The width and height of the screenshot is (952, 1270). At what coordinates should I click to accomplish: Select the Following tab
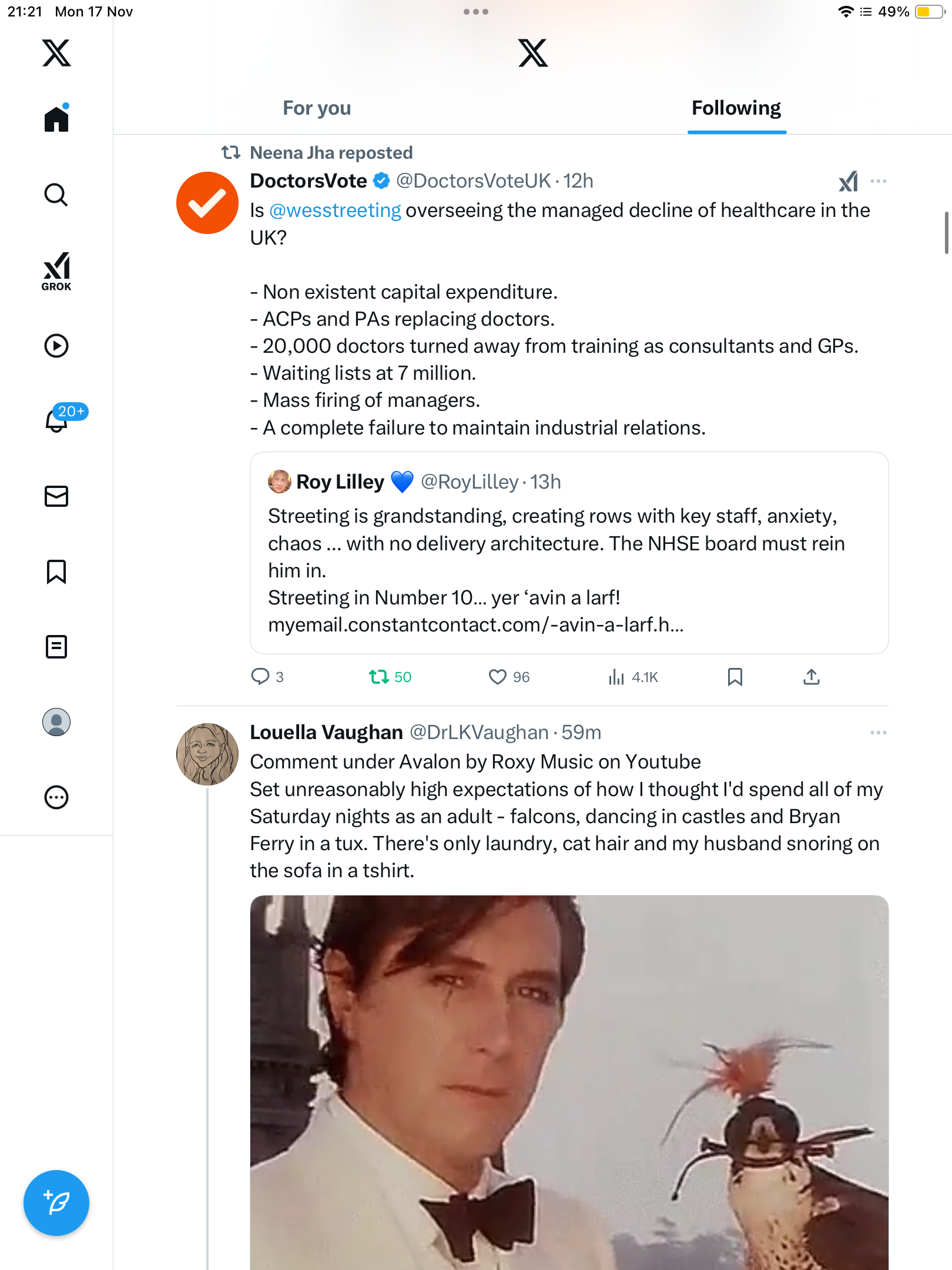pos(736,108)
